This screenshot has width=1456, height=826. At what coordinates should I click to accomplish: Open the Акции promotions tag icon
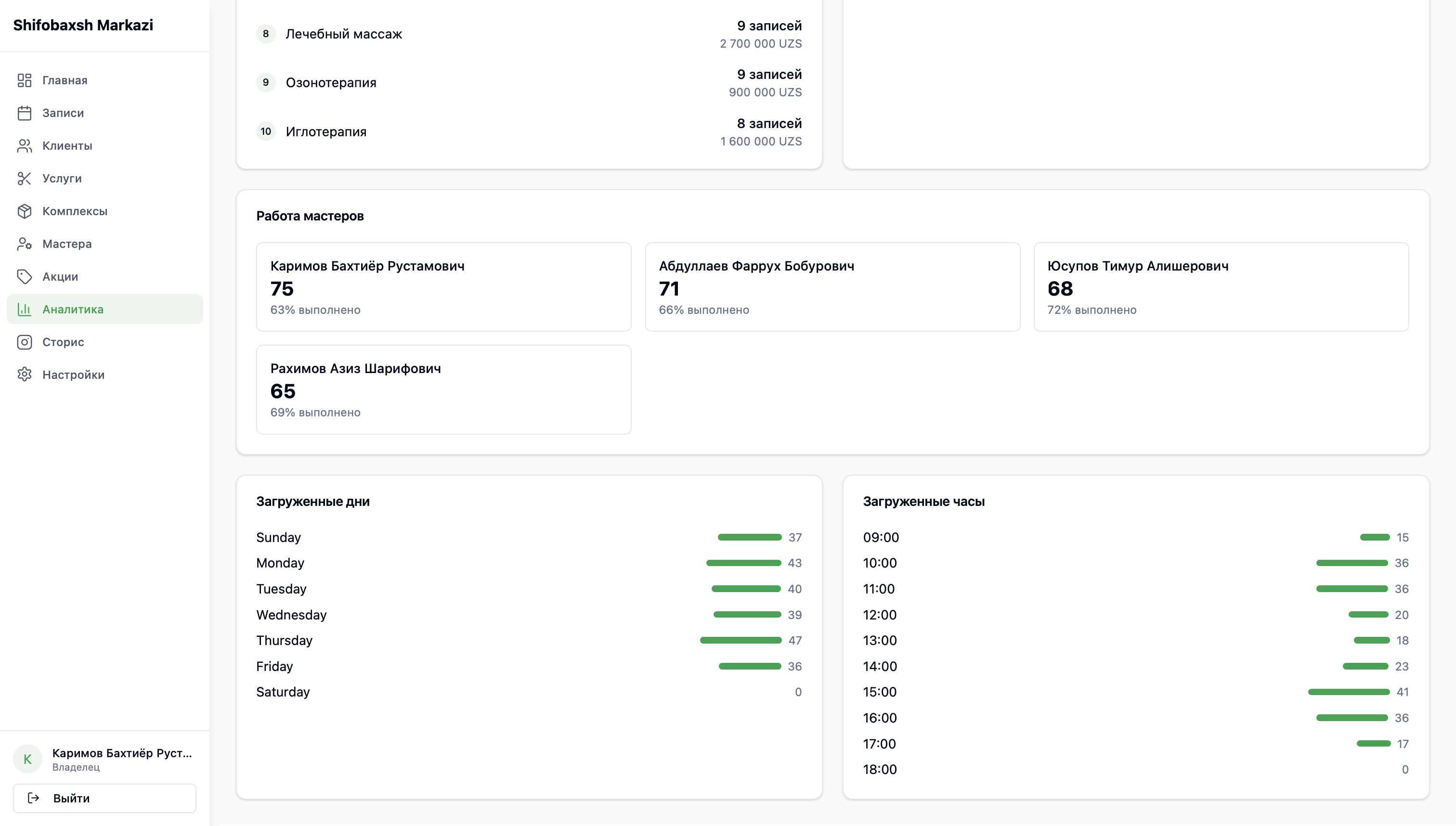click(25, 276)
